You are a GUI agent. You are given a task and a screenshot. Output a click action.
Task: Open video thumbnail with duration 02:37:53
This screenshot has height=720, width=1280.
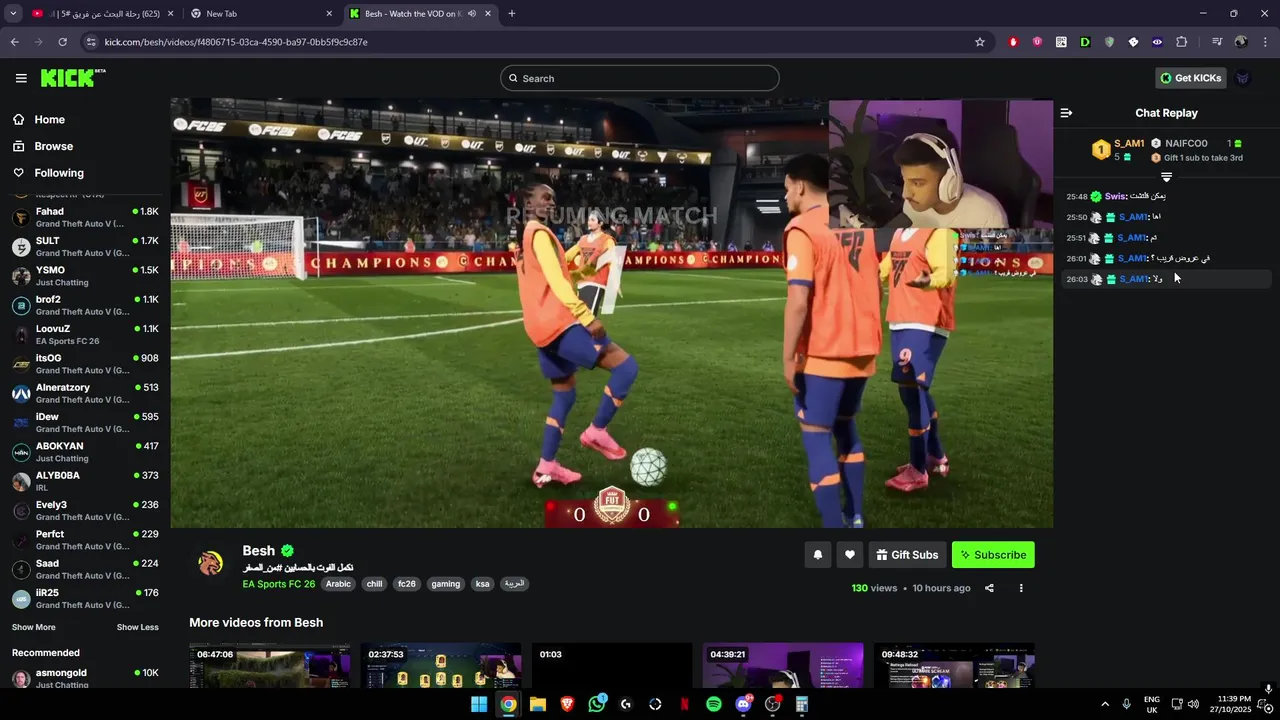441,666
